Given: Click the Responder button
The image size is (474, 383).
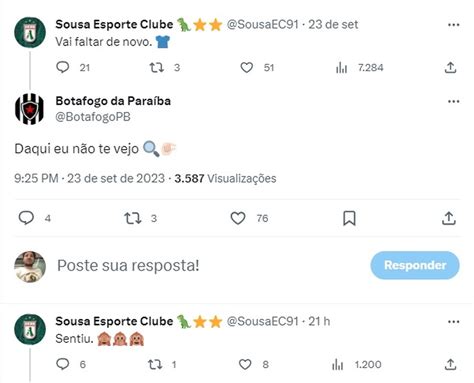Looking at the screenshot, I should [x=415, y=265].
